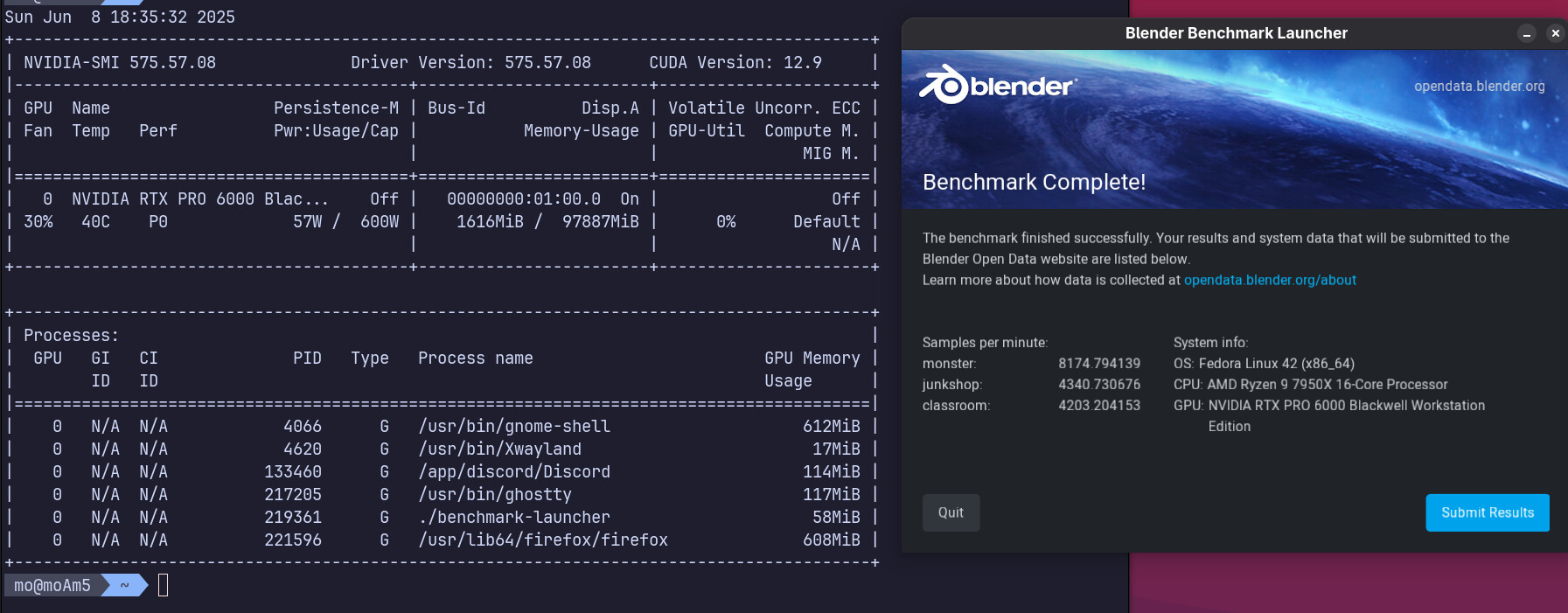Screen dimensions: 1568x613
Task: Click the Bus-Id 00000000:01:00.0 value
Action: pyautogui.click(x=524, y=199)
